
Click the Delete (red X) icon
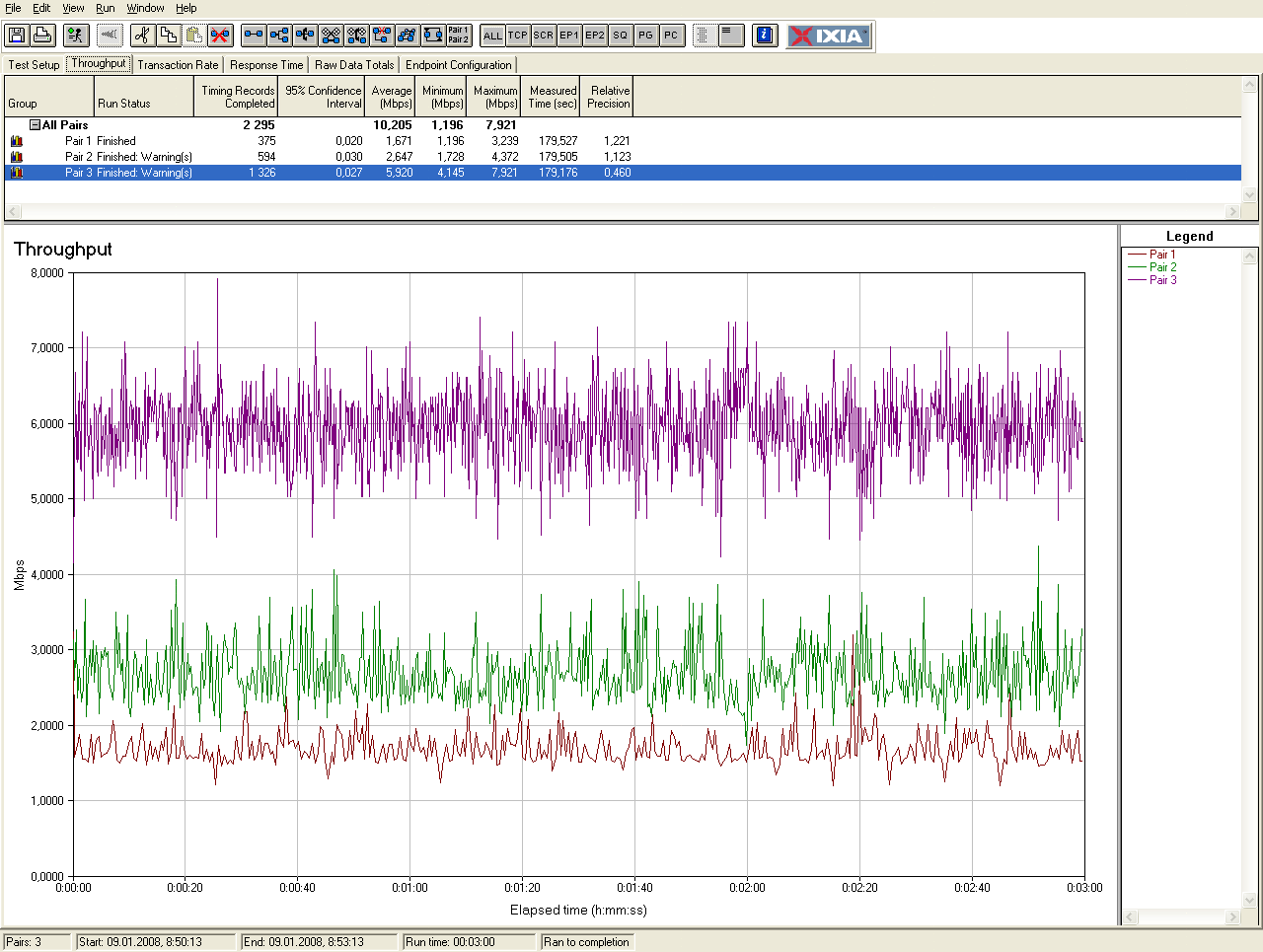[x=220, y=36]
